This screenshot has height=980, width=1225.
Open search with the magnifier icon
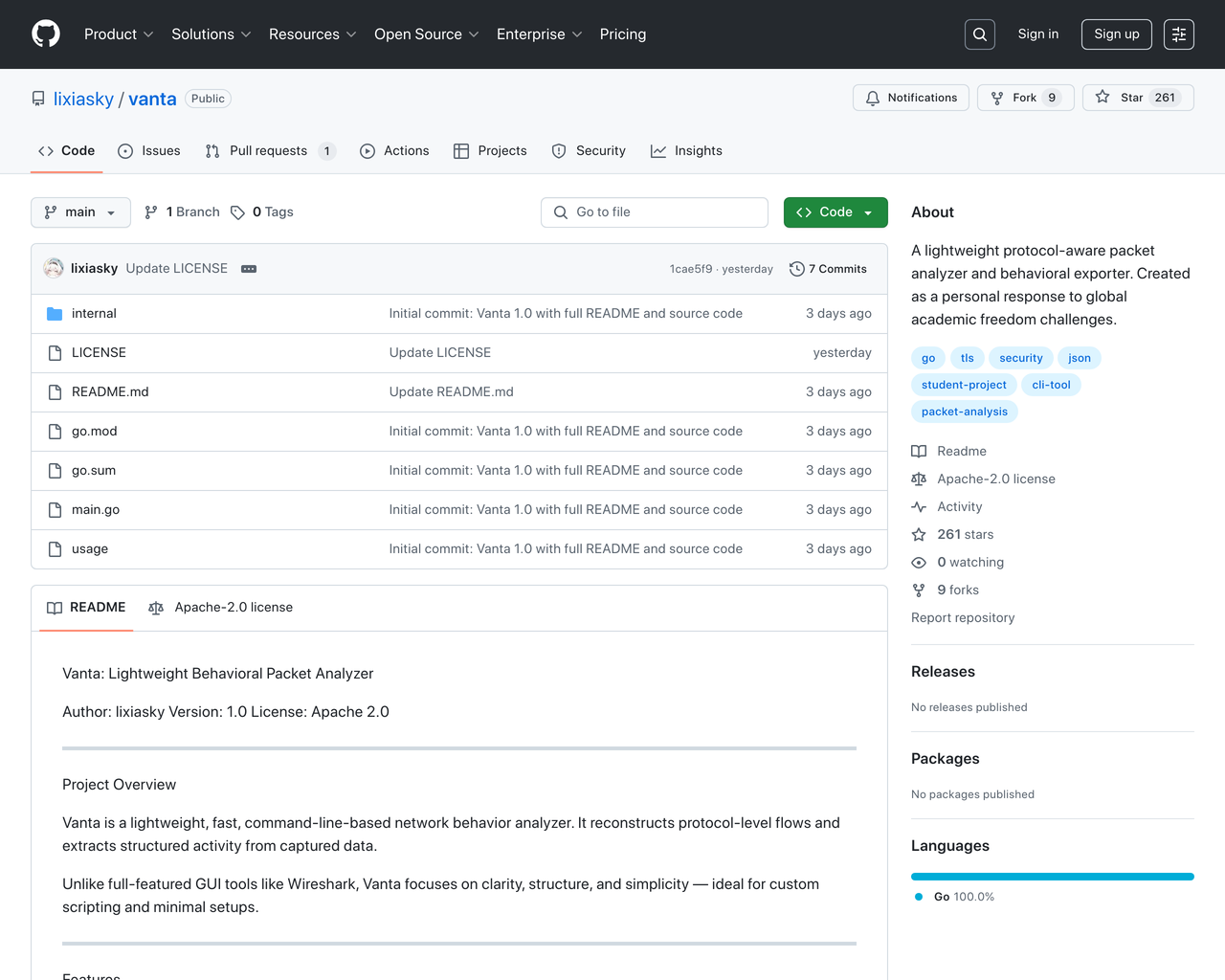(x=980, y=34)
